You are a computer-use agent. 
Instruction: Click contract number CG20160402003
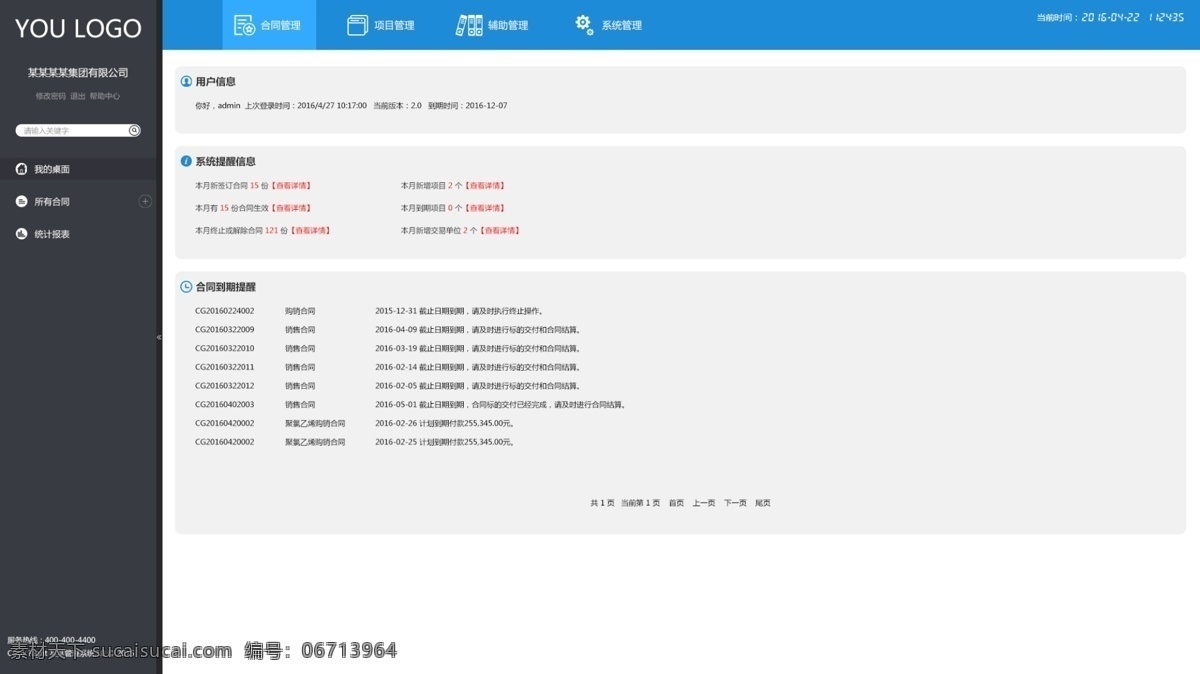225,404
